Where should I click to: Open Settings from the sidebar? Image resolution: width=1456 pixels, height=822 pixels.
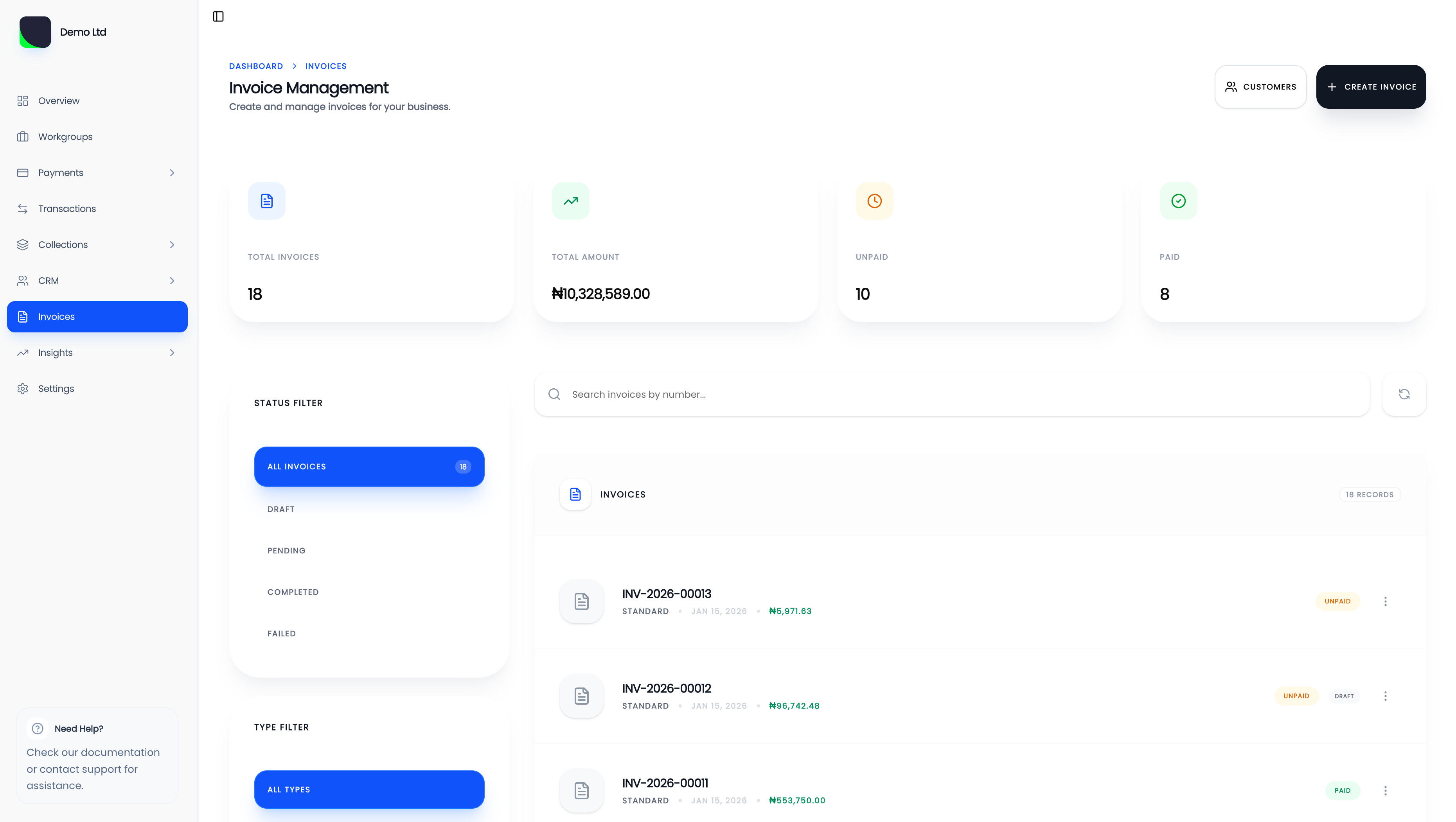tap(56, 389)
